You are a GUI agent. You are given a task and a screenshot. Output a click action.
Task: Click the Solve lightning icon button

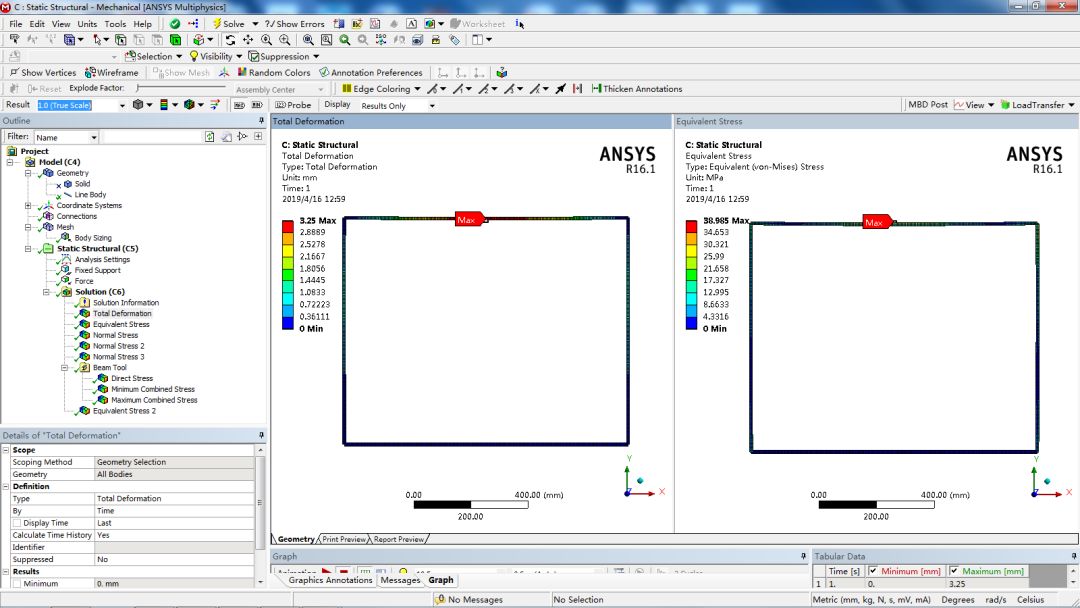point(216,23)
